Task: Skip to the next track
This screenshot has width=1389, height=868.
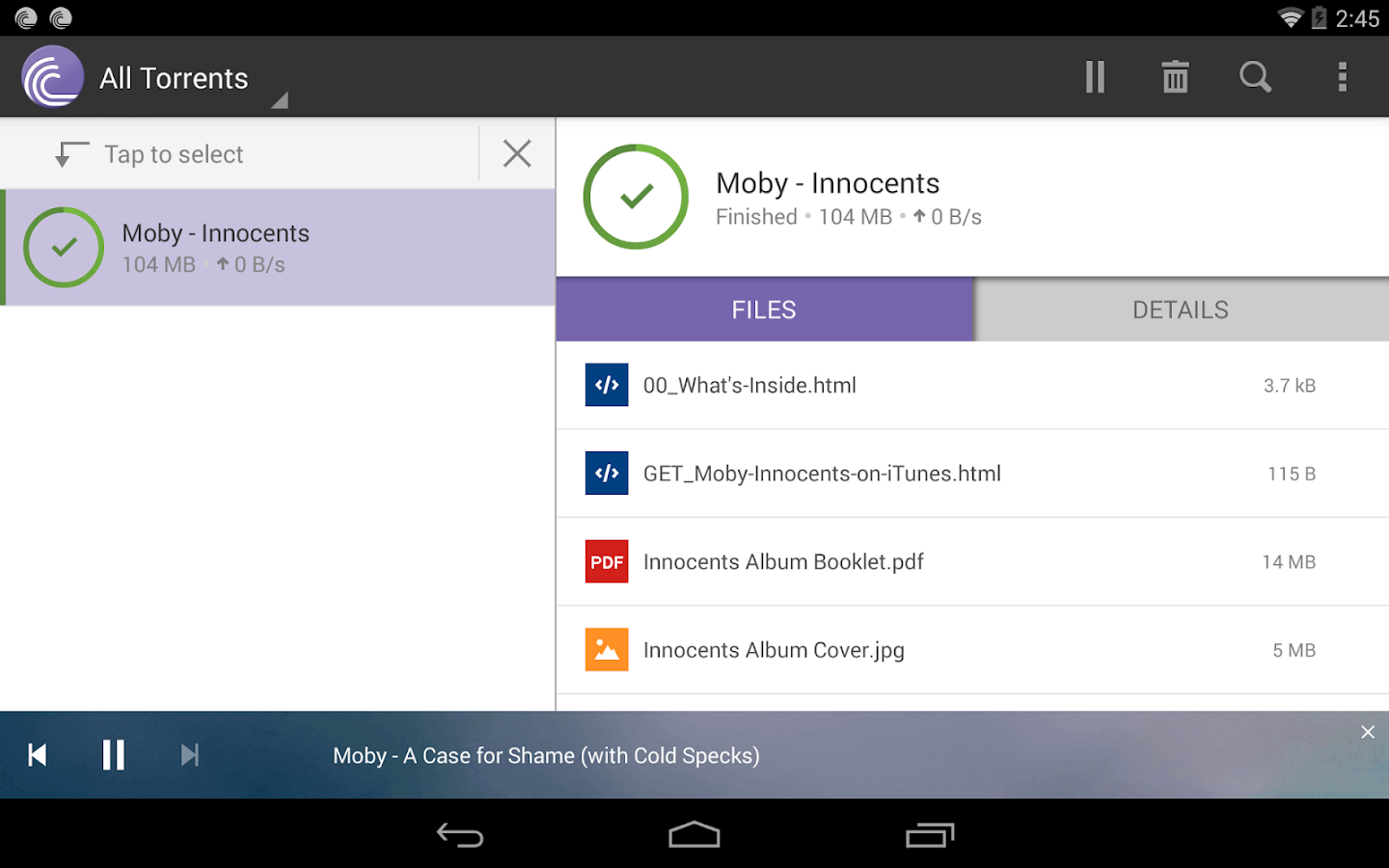Action: point(190,755)
